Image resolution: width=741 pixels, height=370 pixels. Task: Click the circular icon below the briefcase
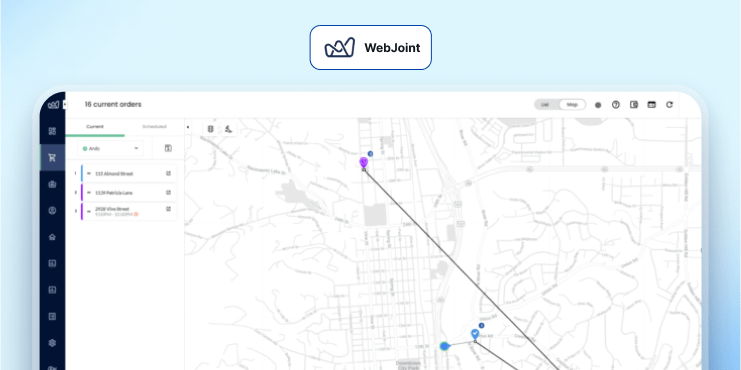(52, 211)
